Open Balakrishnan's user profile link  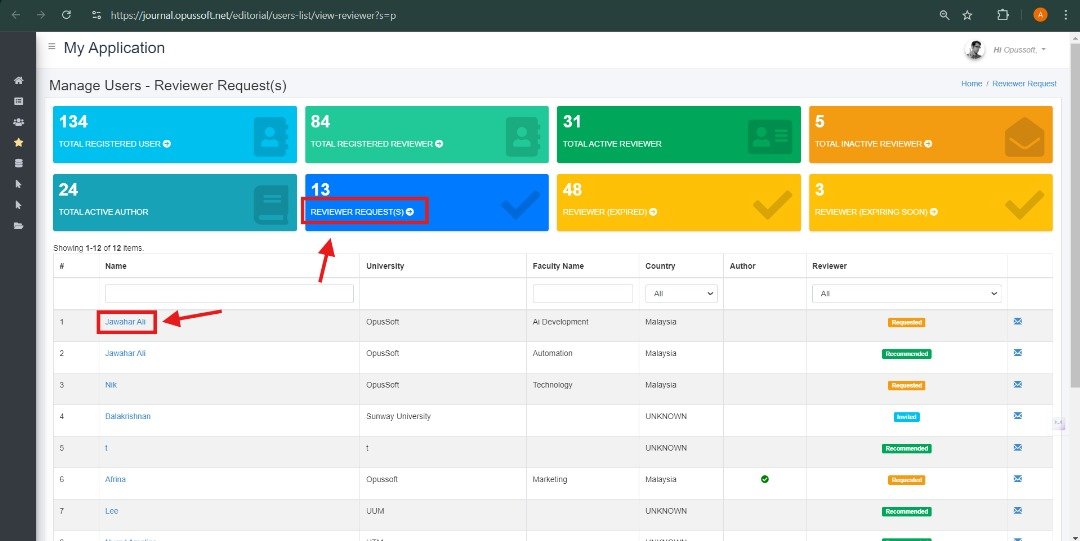128,416
